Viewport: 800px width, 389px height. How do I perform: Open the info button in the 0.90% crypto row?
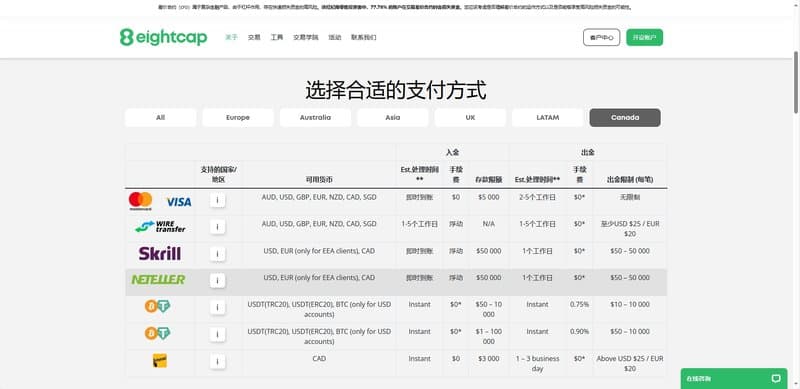pyautogui.click(x=217, y=334)
